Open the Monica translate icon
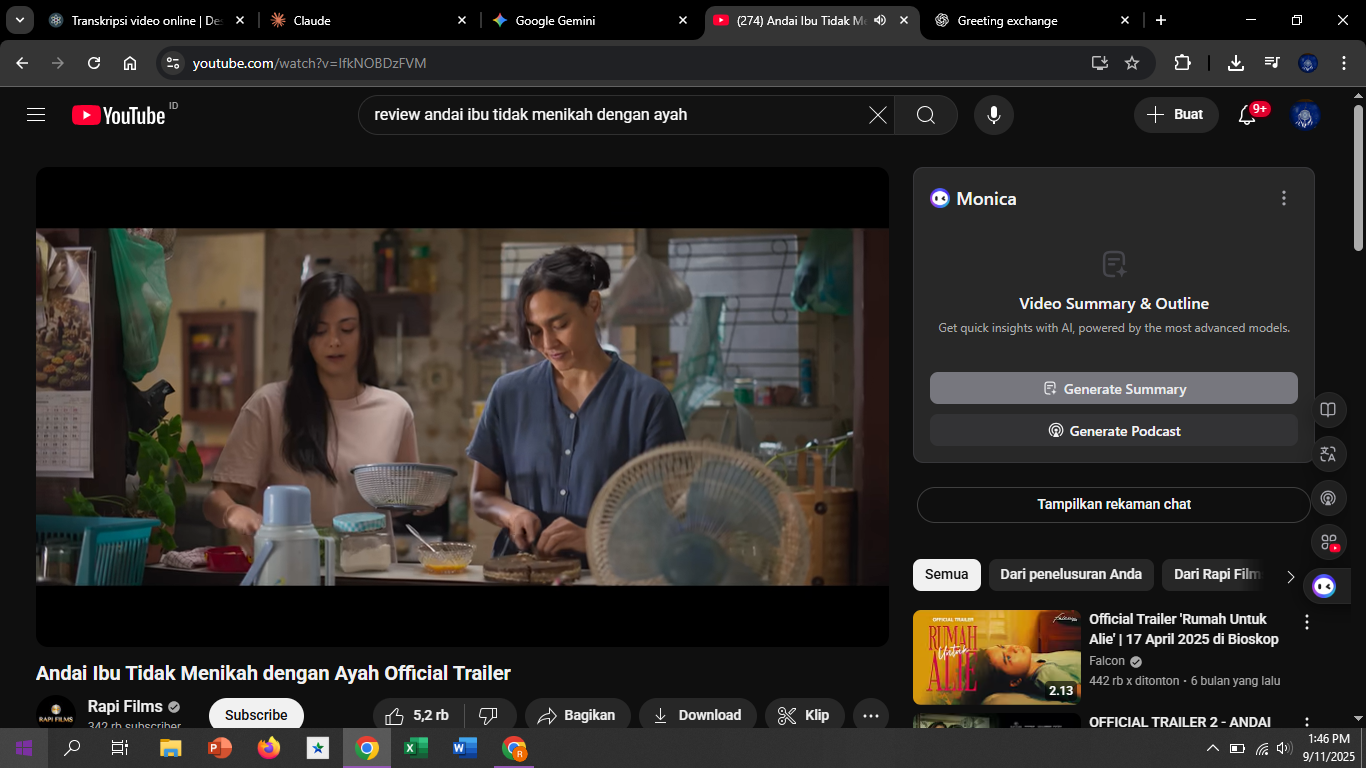Screen dimensions: 1366x768 (1328, 454)
